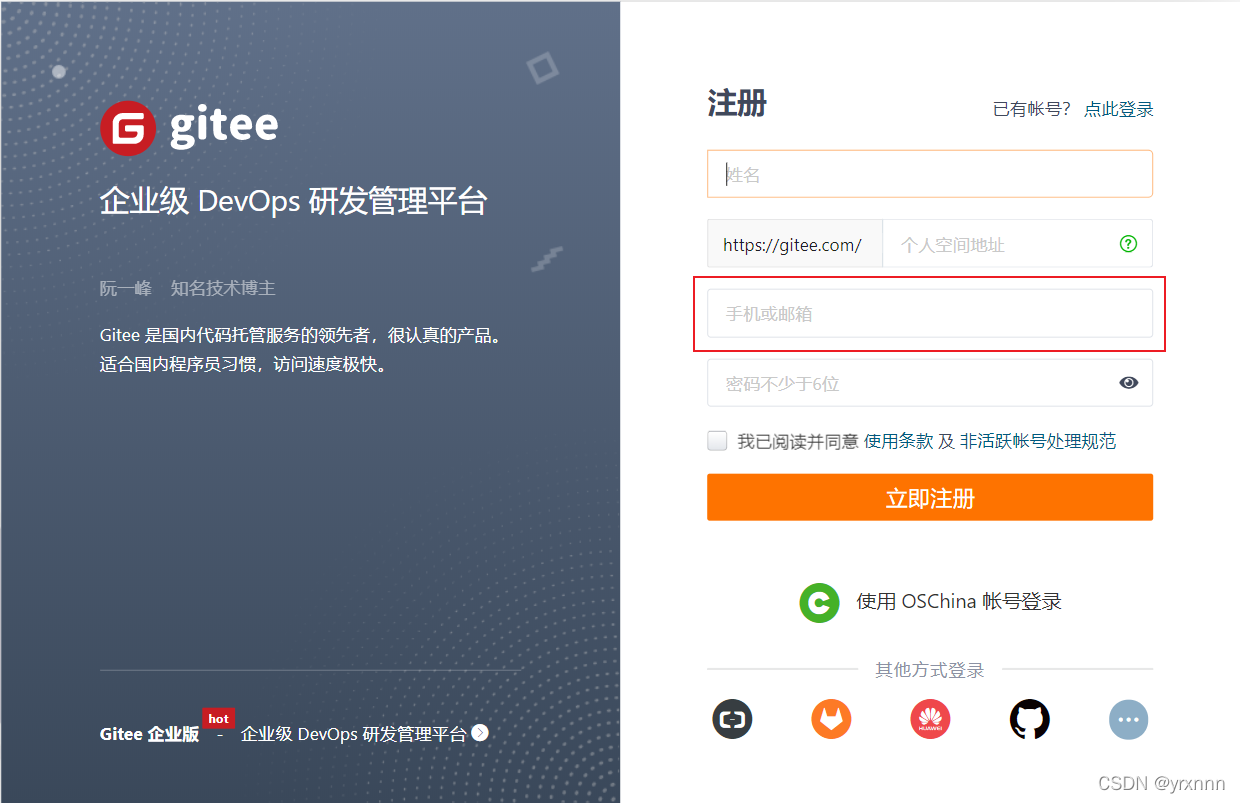This screenshot has width=1240, height=803.
Task: Click the dark chain-link login icon
Action: tap(732, 719)
